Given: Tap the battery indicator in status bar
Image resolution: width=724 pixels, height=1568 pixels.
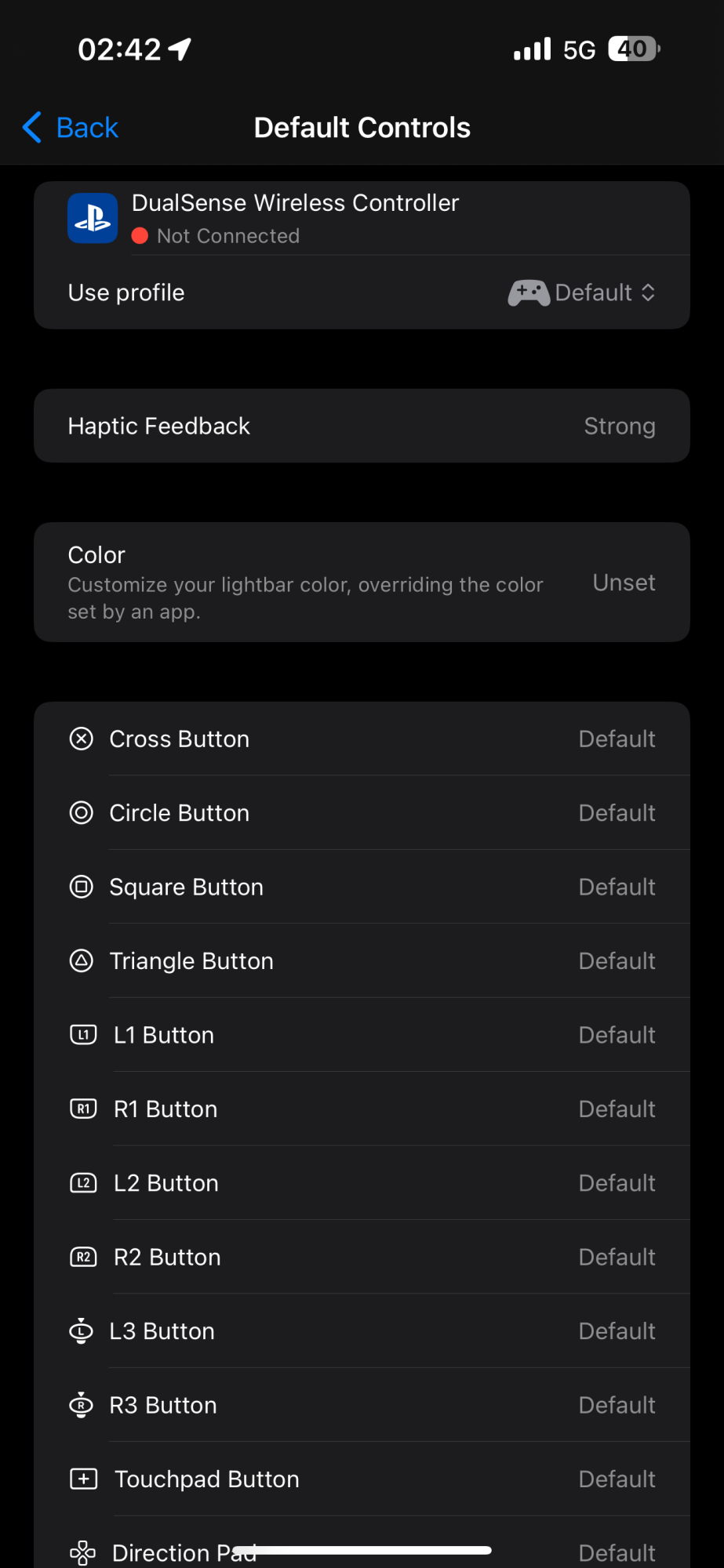Looking at the screenshot, I should pos(634,49).
